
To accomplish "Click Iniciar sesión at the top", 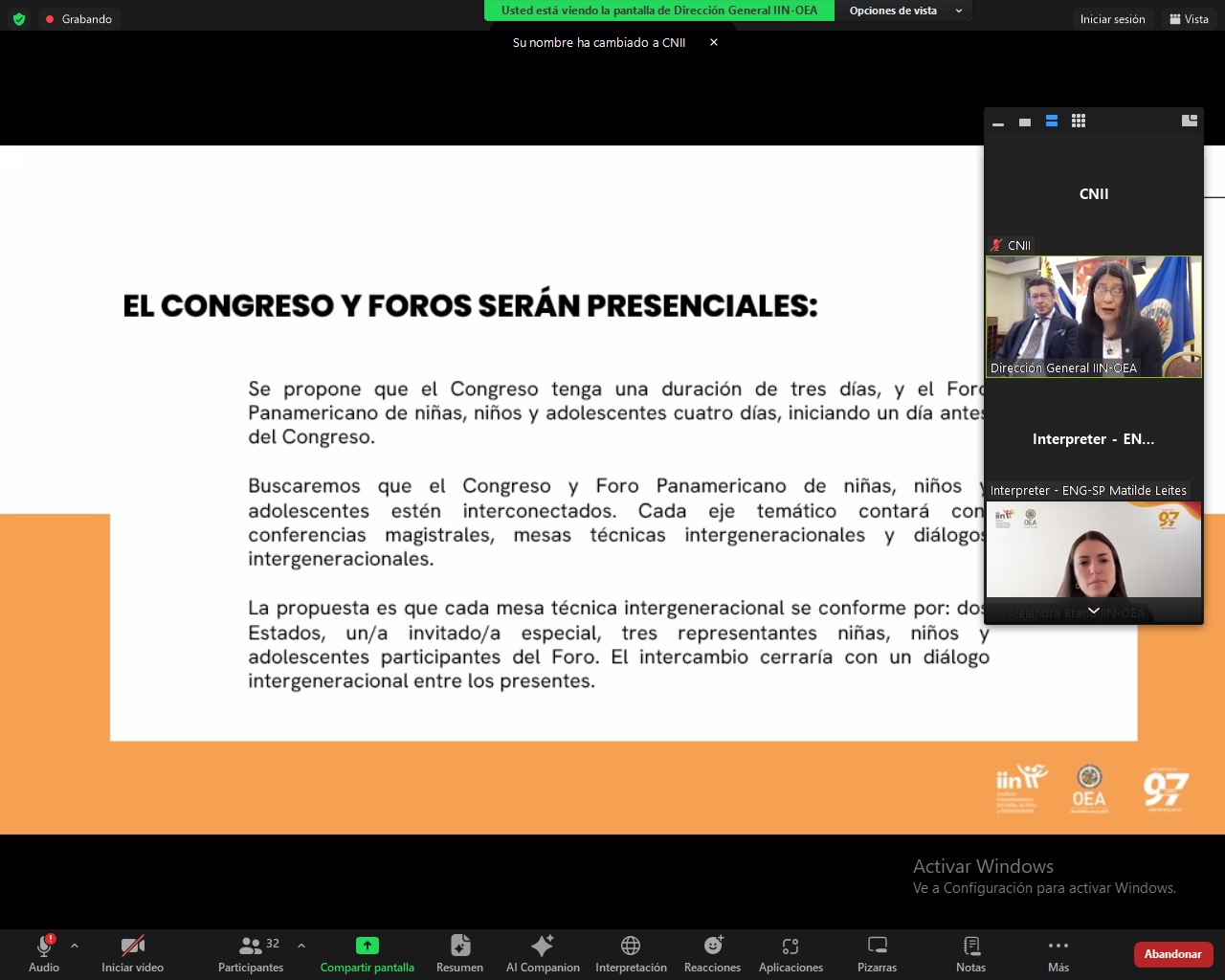I will click(1112, 19).
